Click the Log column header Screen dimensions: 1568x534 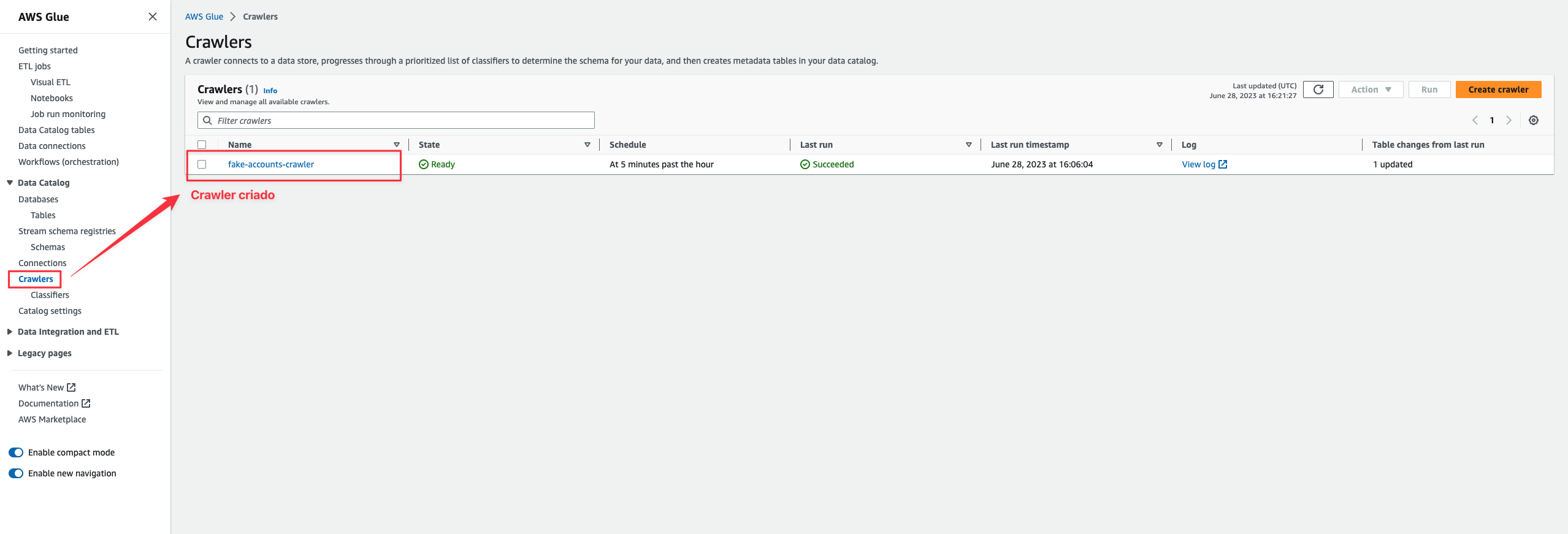coord(1188,145)
